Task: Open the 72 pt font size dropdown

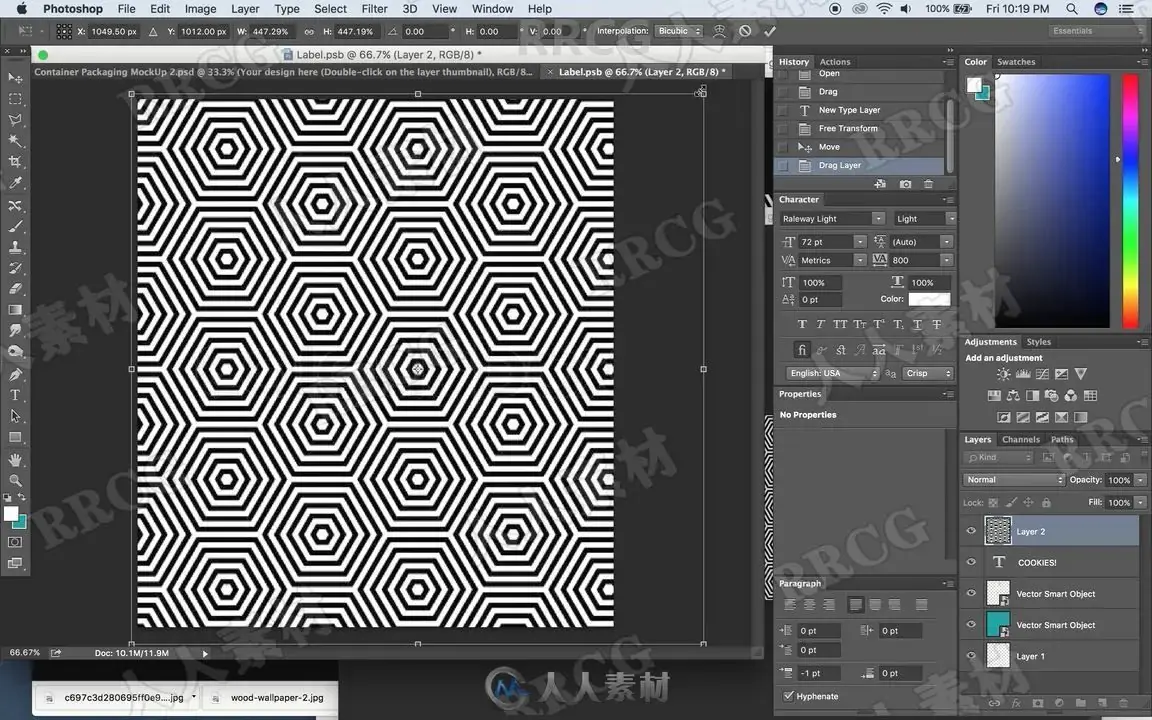Action: pyautogui.click(x=860, y=242)
